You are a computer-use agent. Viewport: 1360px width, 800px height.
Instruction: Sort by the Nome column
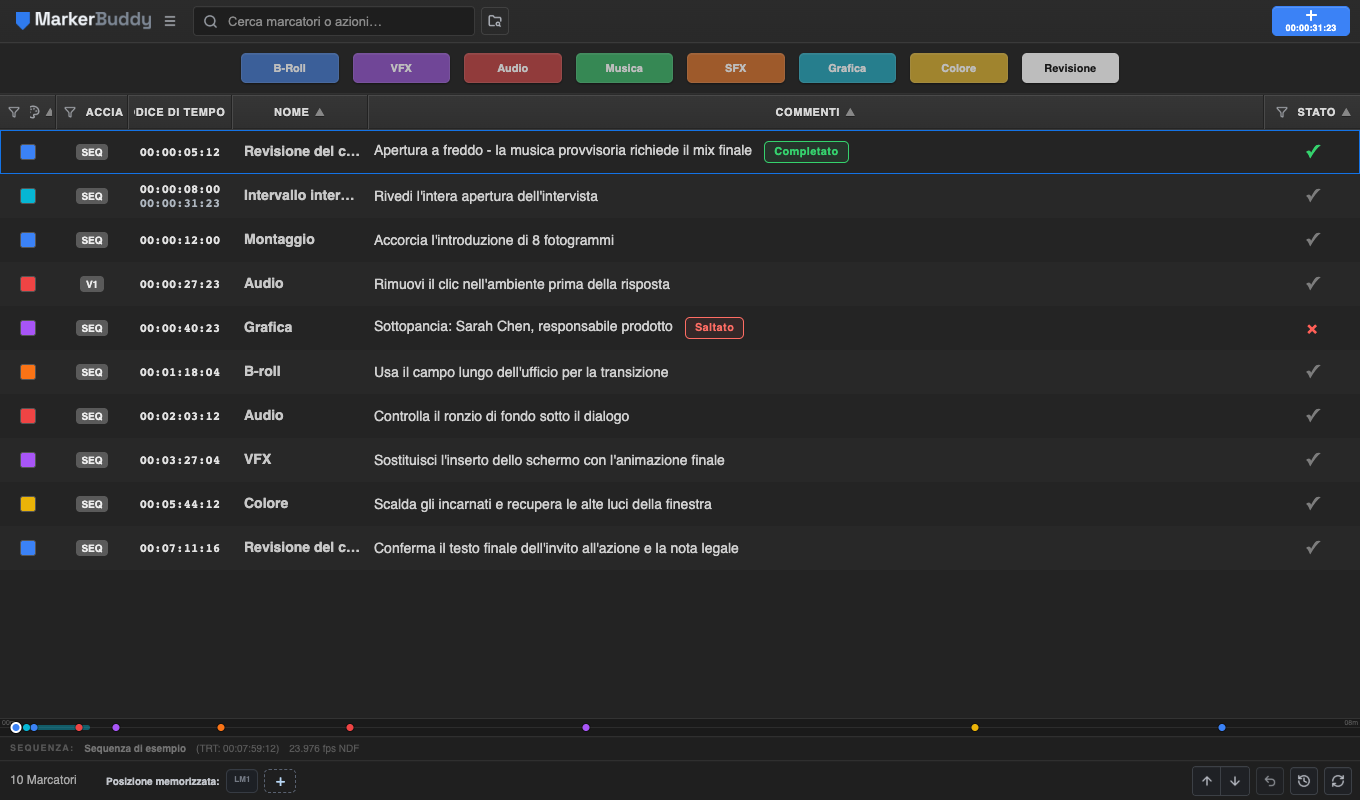pos(299,112)
